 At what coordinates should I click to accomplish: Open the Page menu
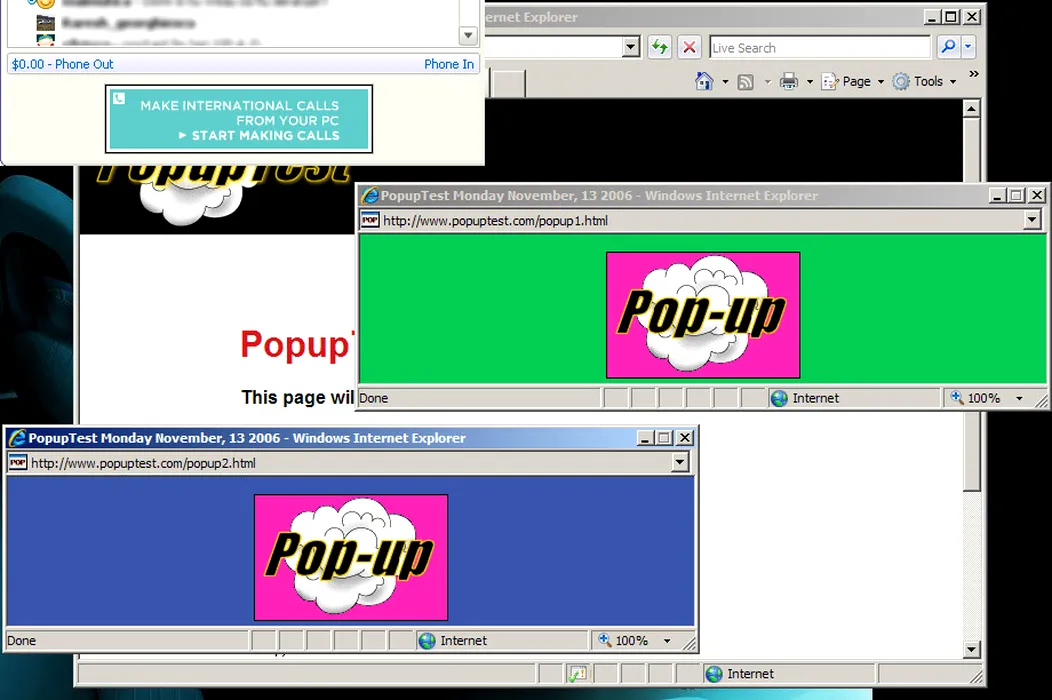853,81
